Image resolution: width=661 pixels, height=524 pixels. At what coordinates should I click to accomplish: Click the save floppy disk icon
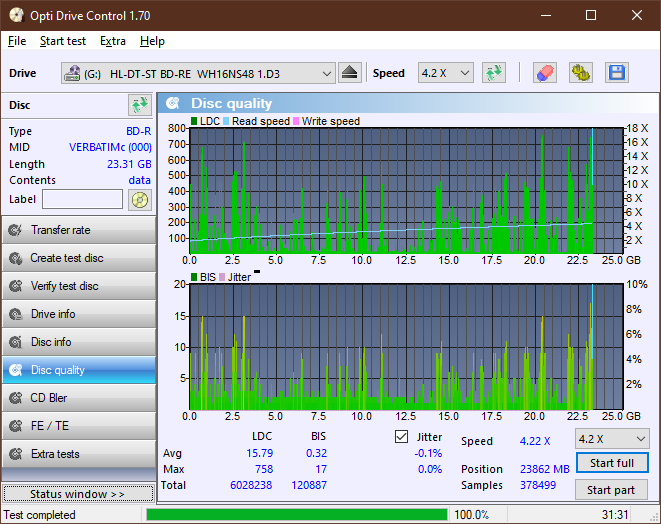[x=616, y=73]
